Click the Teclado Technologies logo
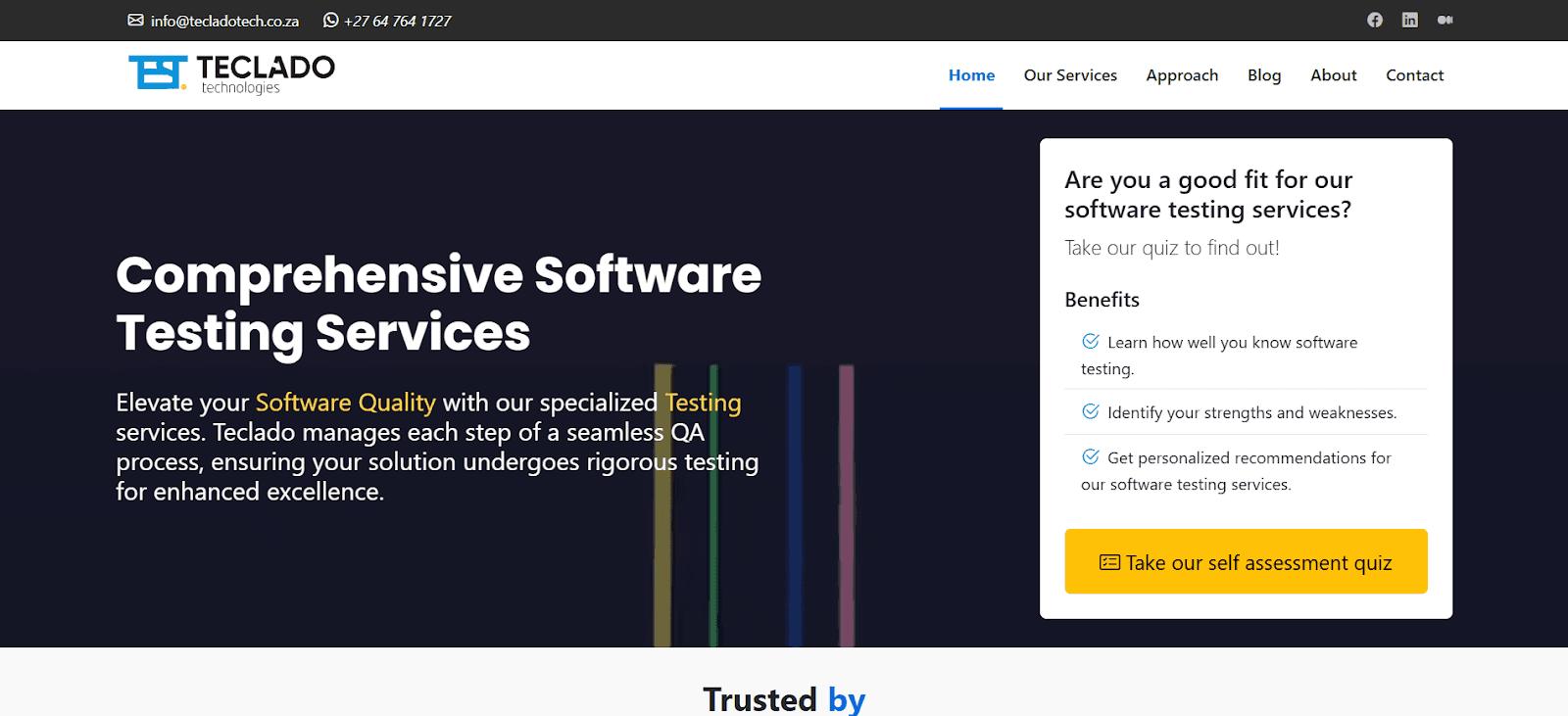 231,73
